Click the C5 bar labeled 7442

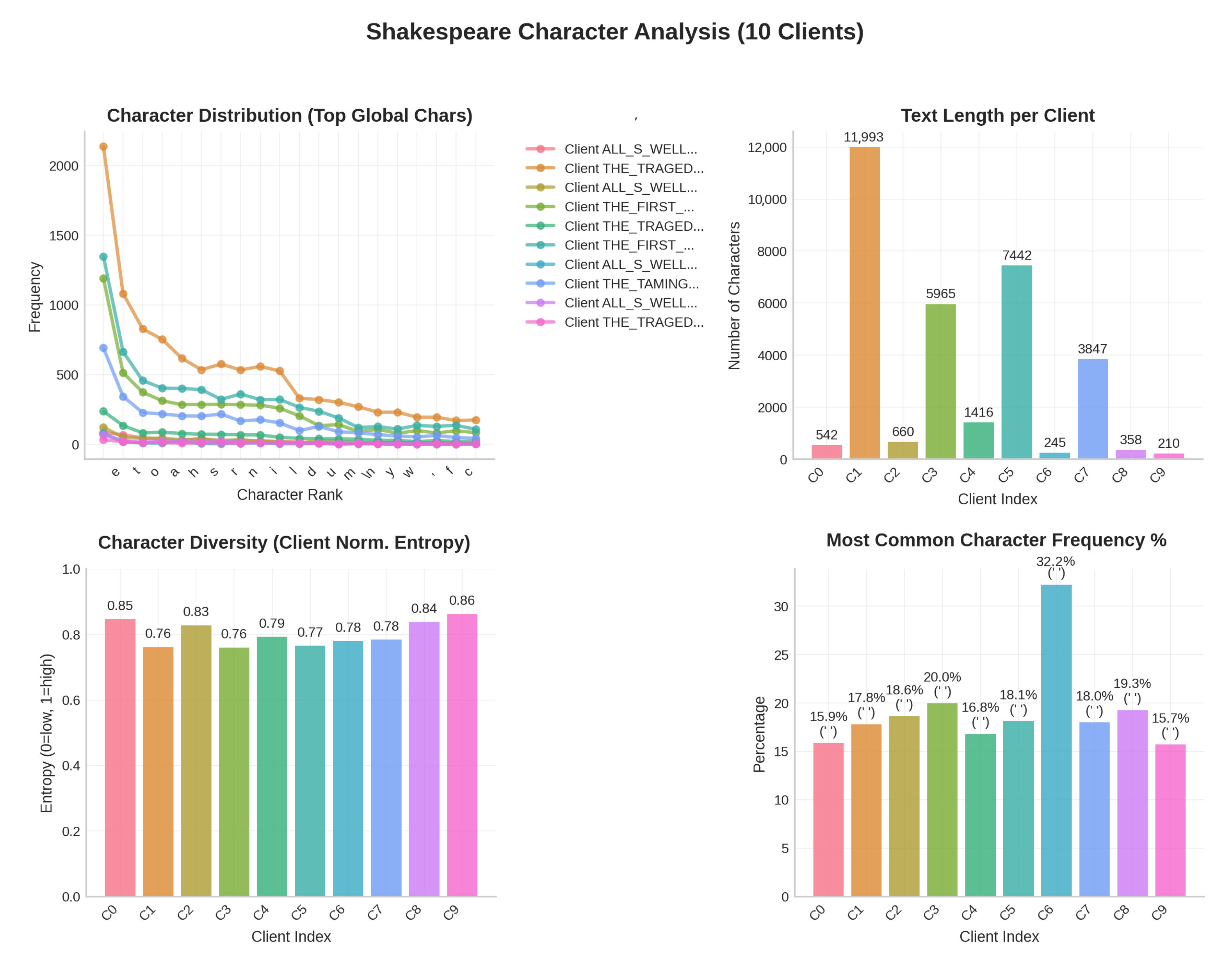click(x=1016, y=361)
